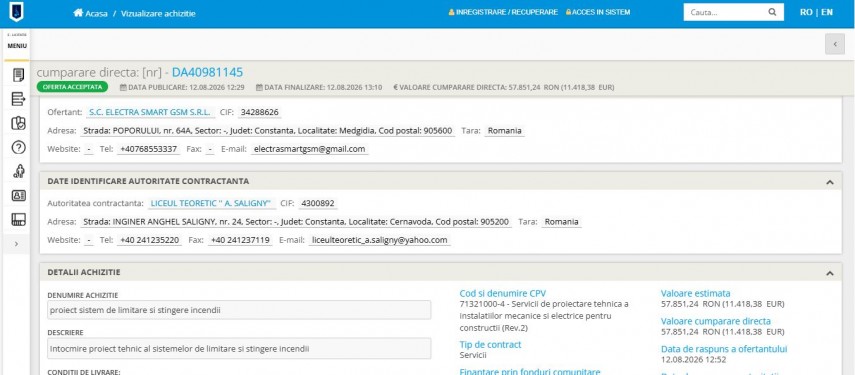Image resolution: width=855 pixels, height=375 pixels.
Task: Click the OFERTA ACCEPTATA status badge
Action: click(x=73, y=87)
